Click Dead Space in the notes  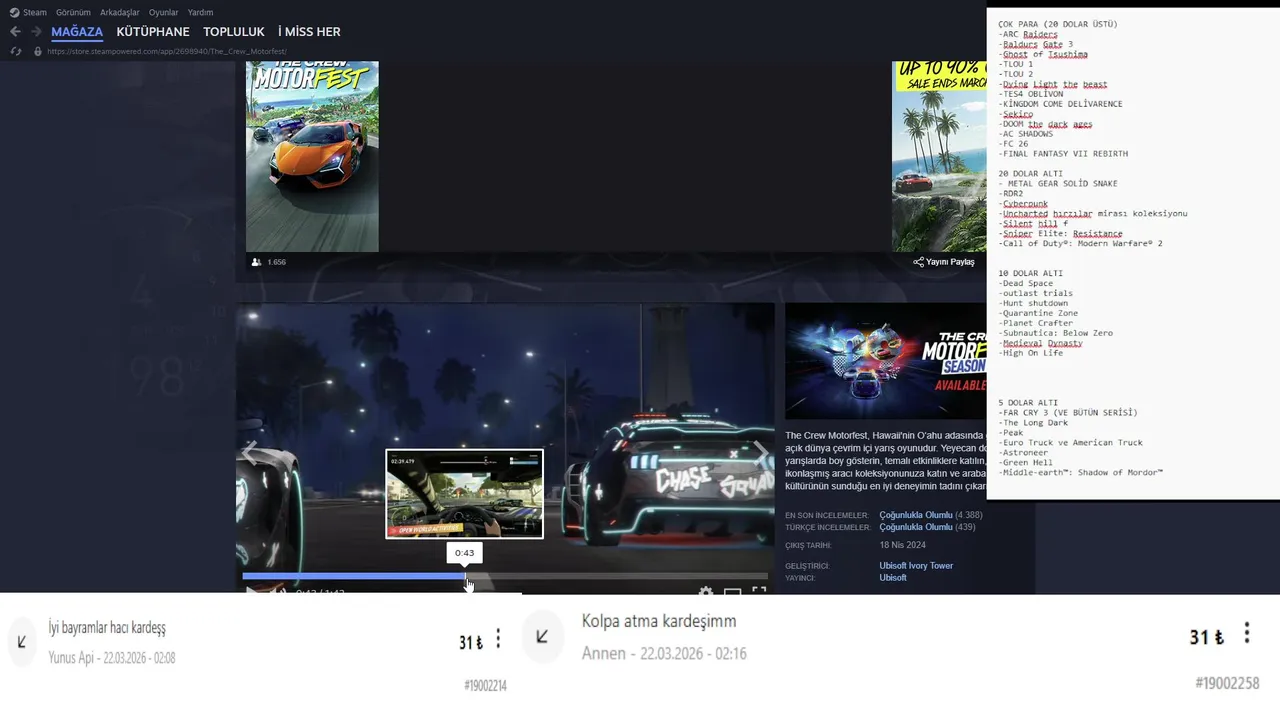[1025, 283]
